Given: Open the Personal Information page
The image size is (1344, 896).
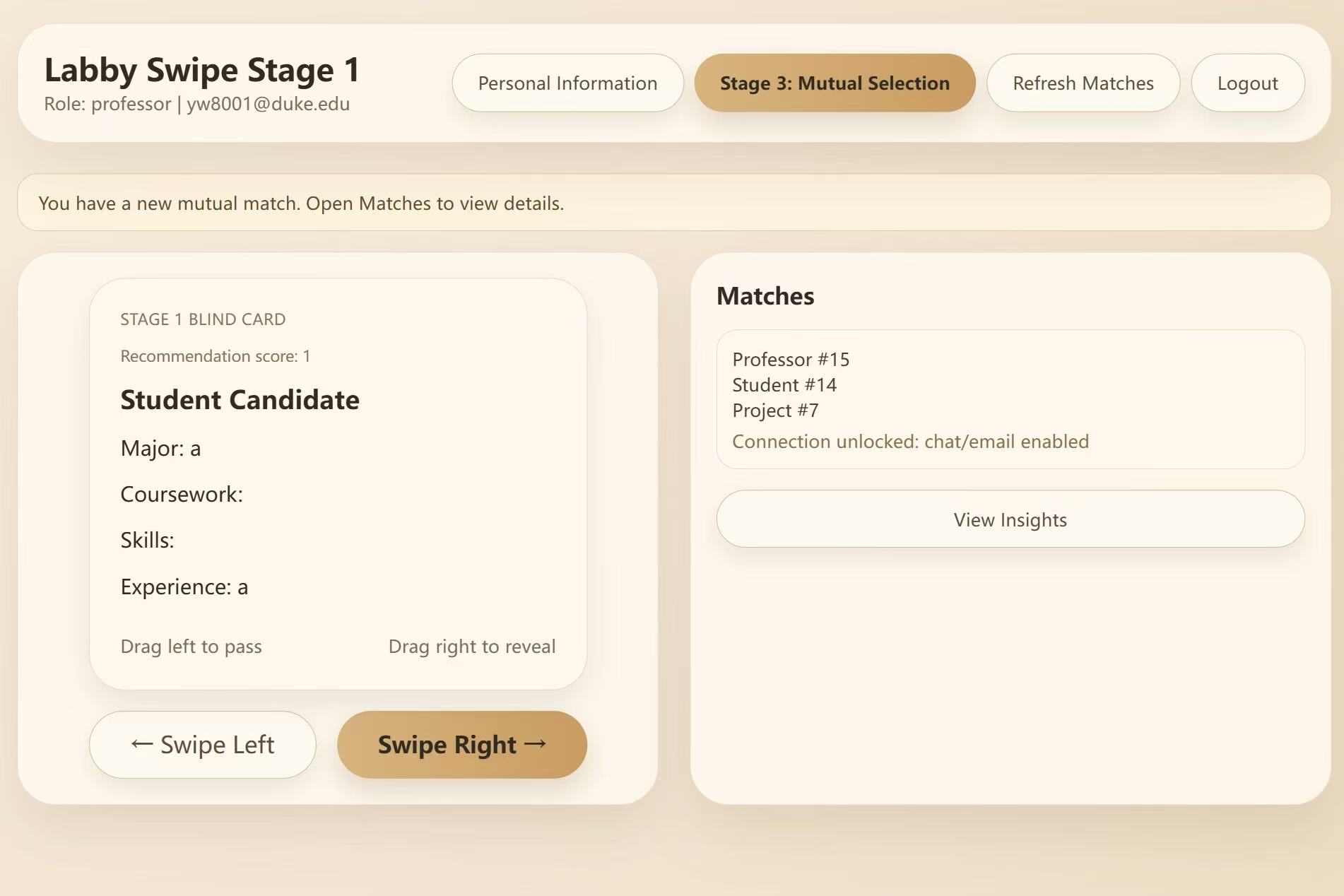Looking at the screenshot, I should [567, 83].
